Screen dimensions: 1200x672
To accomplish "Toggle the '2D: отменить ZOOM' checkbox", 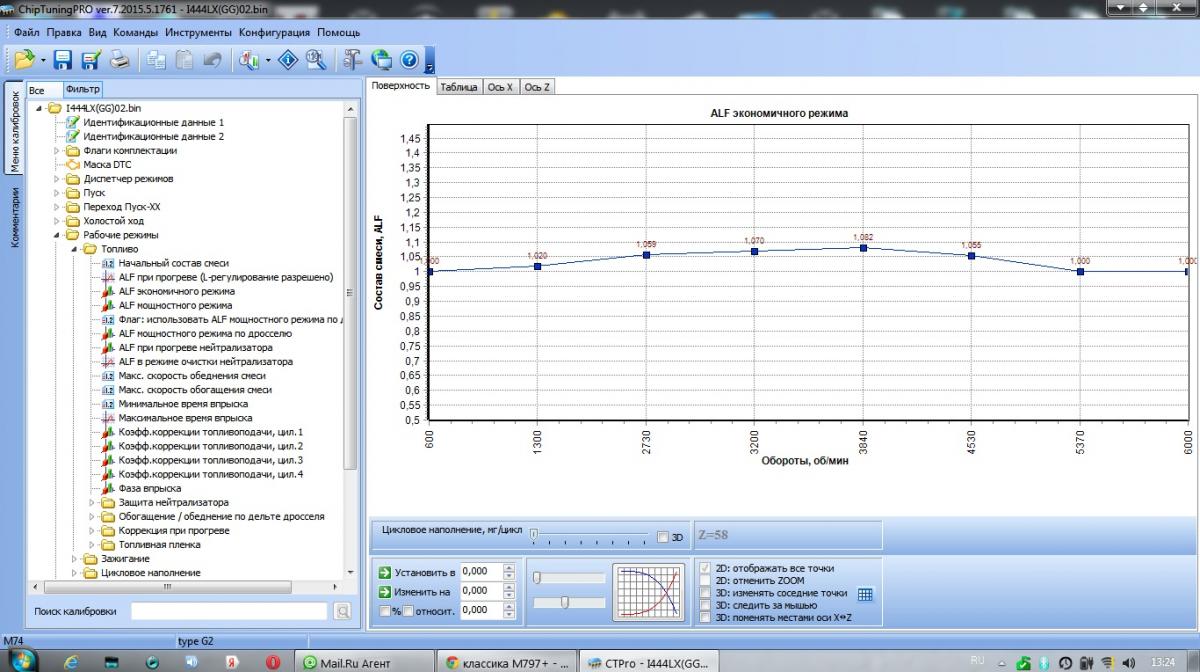I will point(707,581).
